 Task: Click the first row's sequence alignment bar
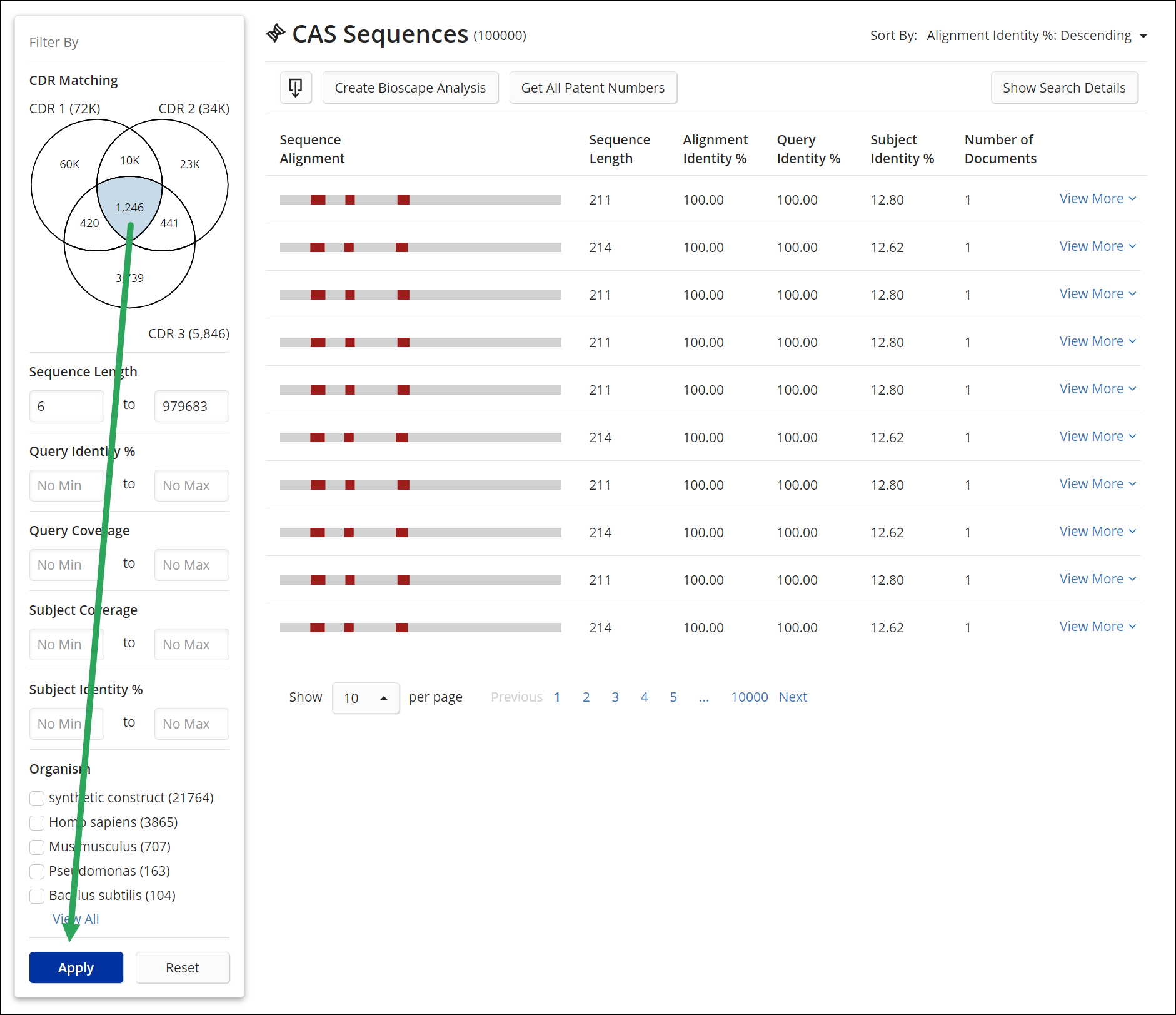tap(420, 199)
